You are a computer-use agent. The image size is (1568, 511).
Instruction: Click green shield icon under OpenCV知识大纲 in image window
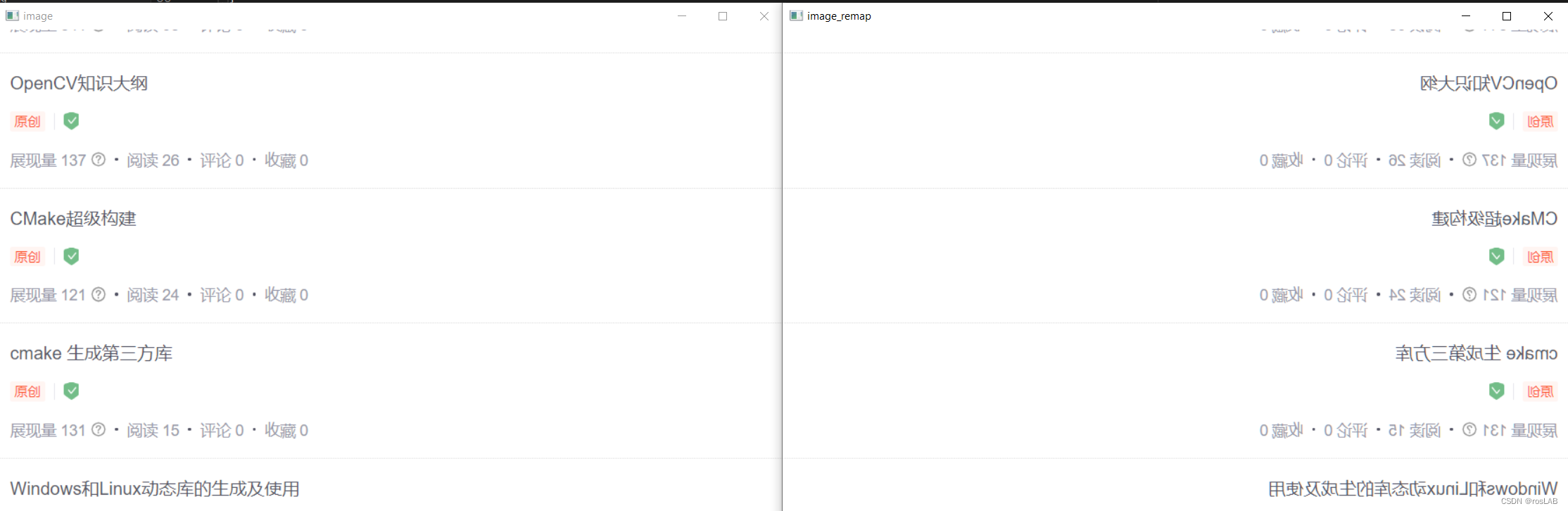71,121
